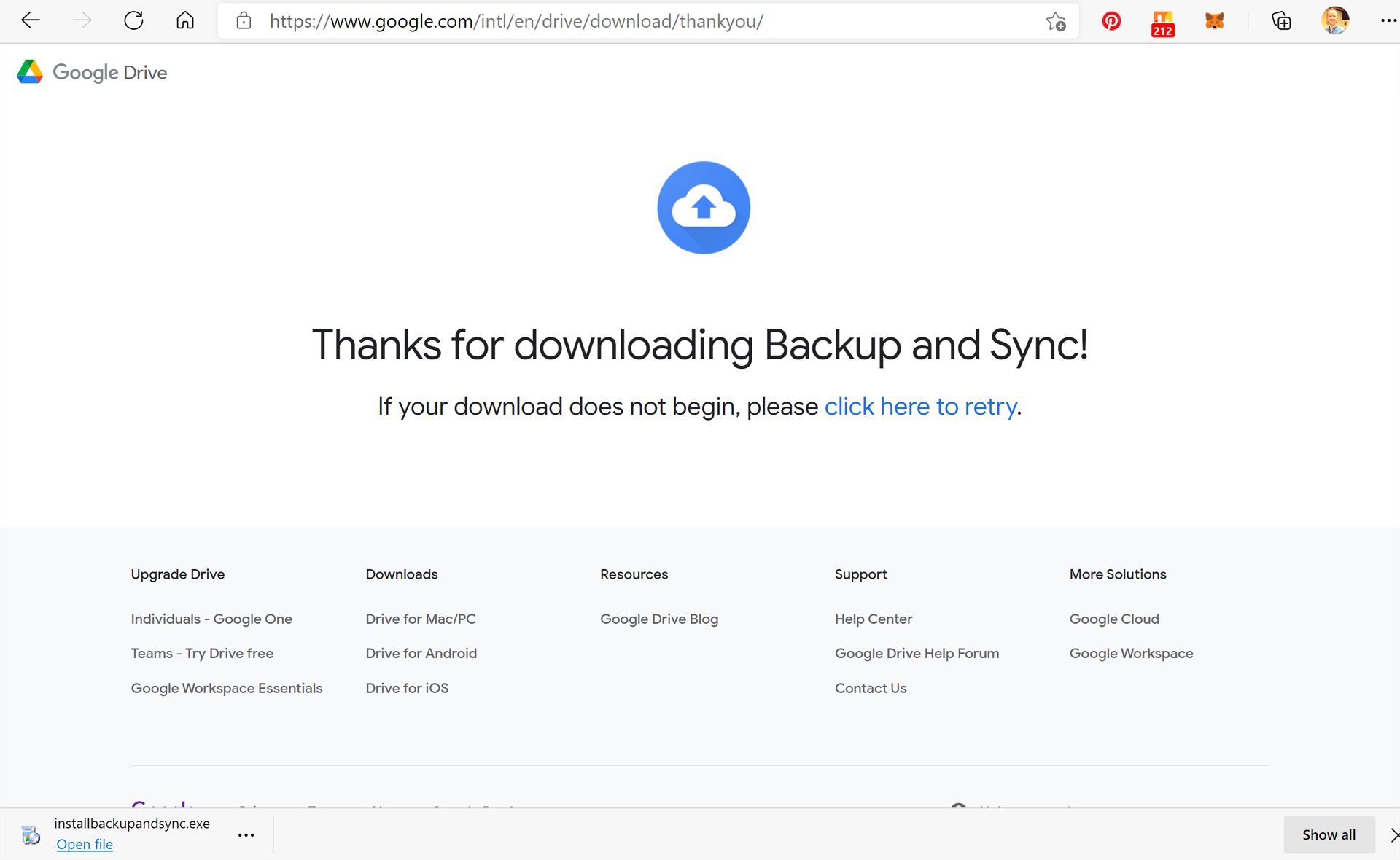Click the installbackupandsync.exe filename
This screenshot has height=860, width=1400.
(132, 824)
